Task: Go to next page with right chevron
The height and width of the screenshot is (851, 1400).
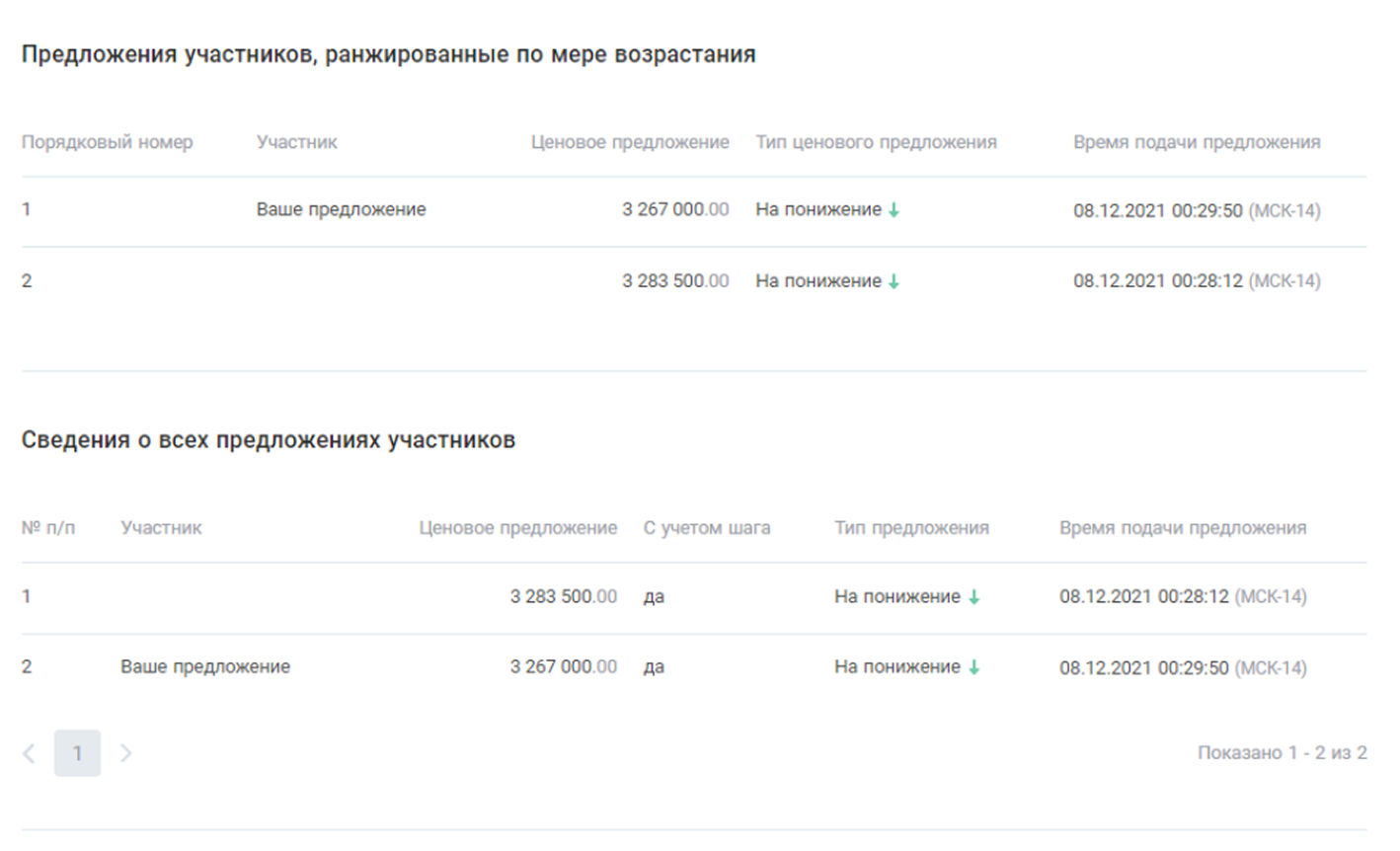Action: tap(125, 753)
